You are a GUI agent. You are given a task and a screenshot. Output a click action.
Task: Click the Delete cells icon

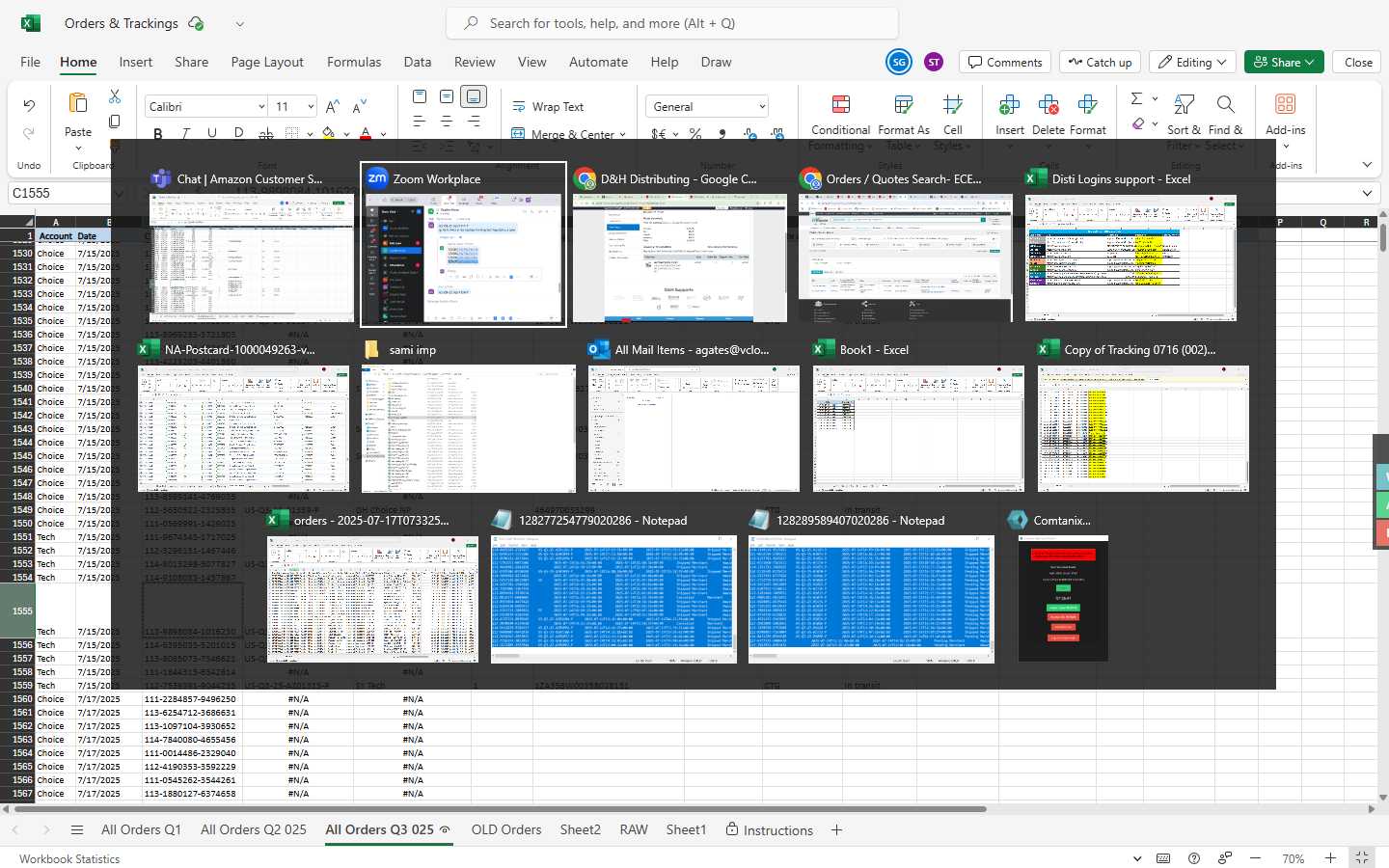pos(1049,104)
